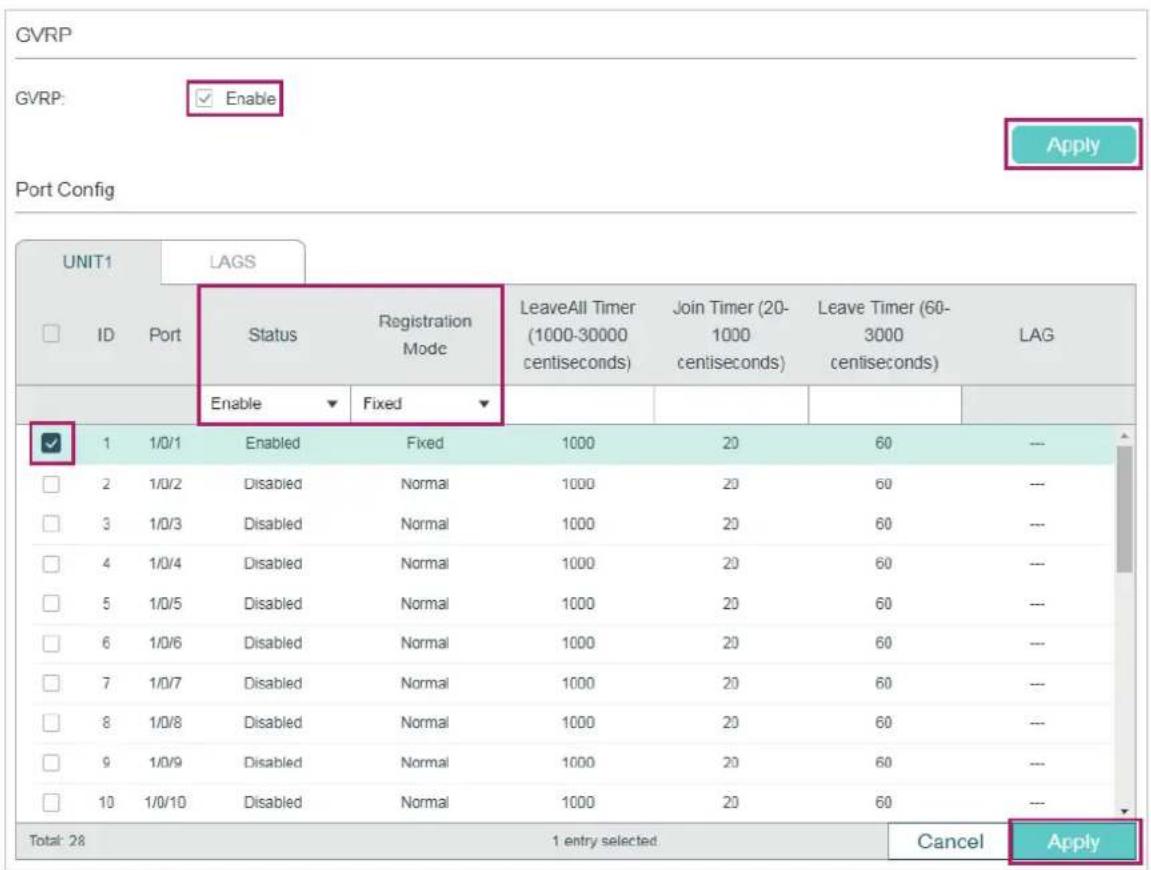Click the Normal mode cell of port 1/0/8
Screen dimensions: 1151x870
(424, 723)
